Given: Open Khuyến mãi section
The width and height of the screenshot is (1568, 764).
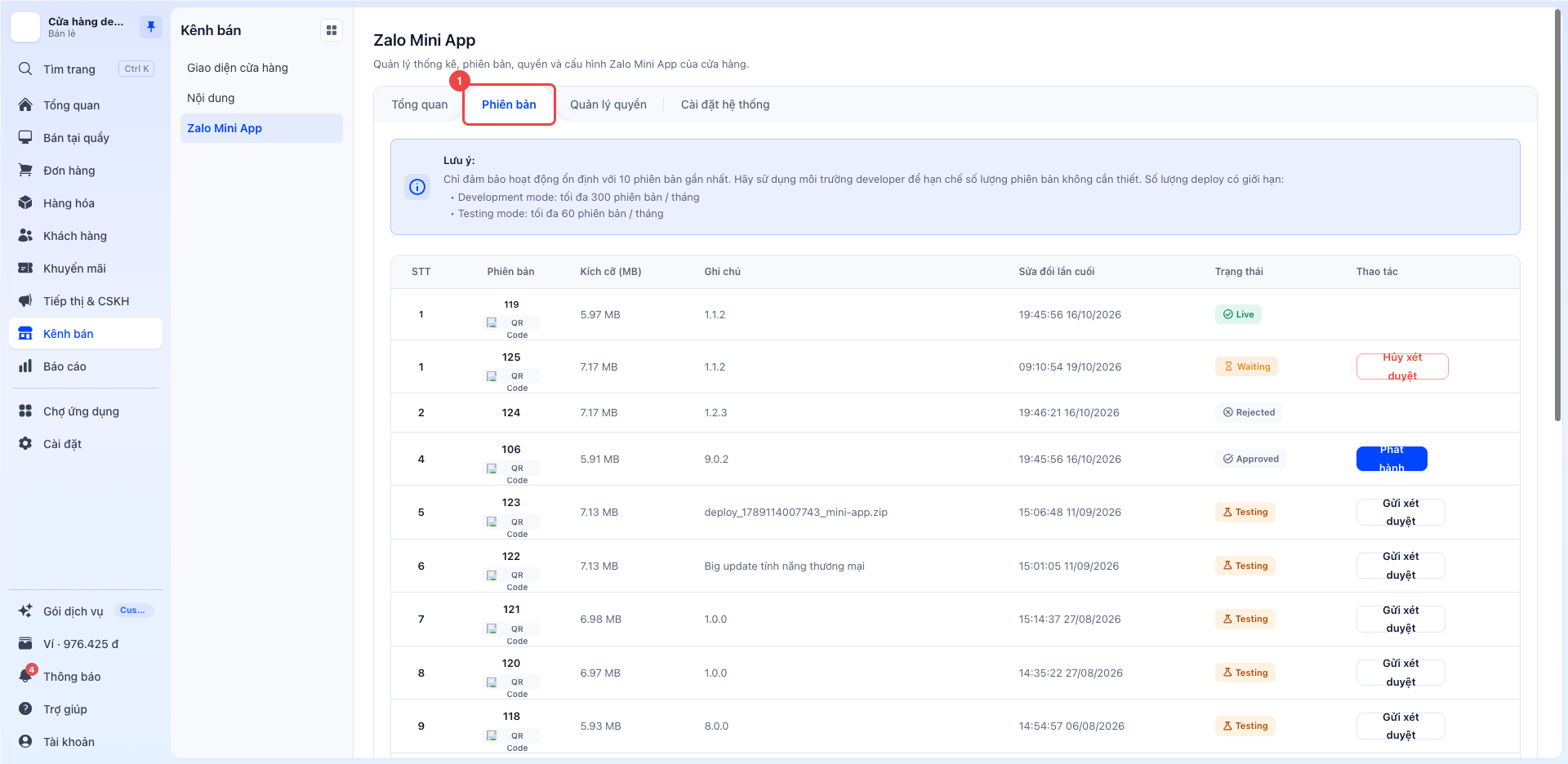Looking at the screenshot, I should (x=86, y=269).
